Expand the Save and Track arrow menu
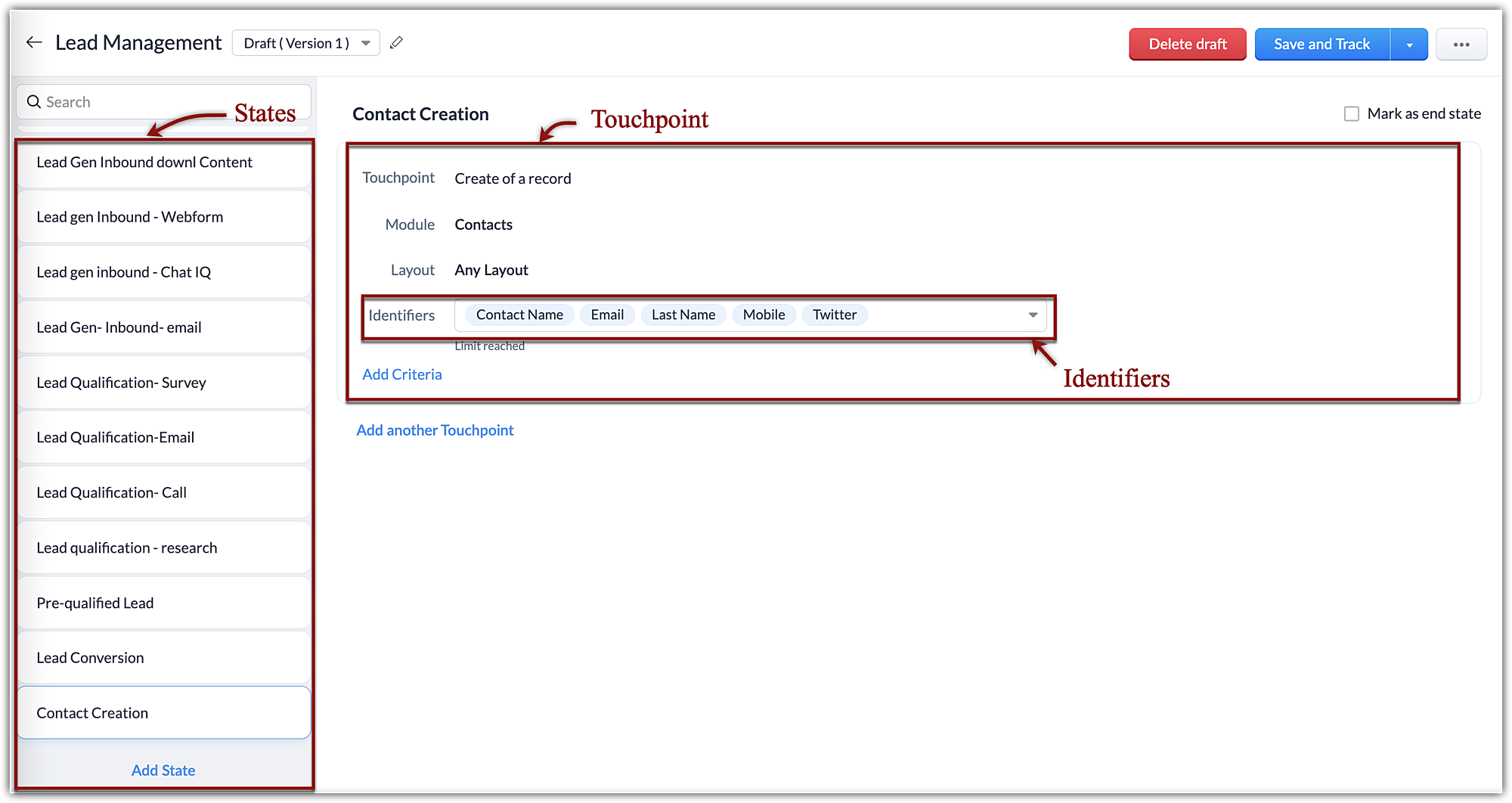Viewport: 1512px width, 803px height. pos(1409,45)
